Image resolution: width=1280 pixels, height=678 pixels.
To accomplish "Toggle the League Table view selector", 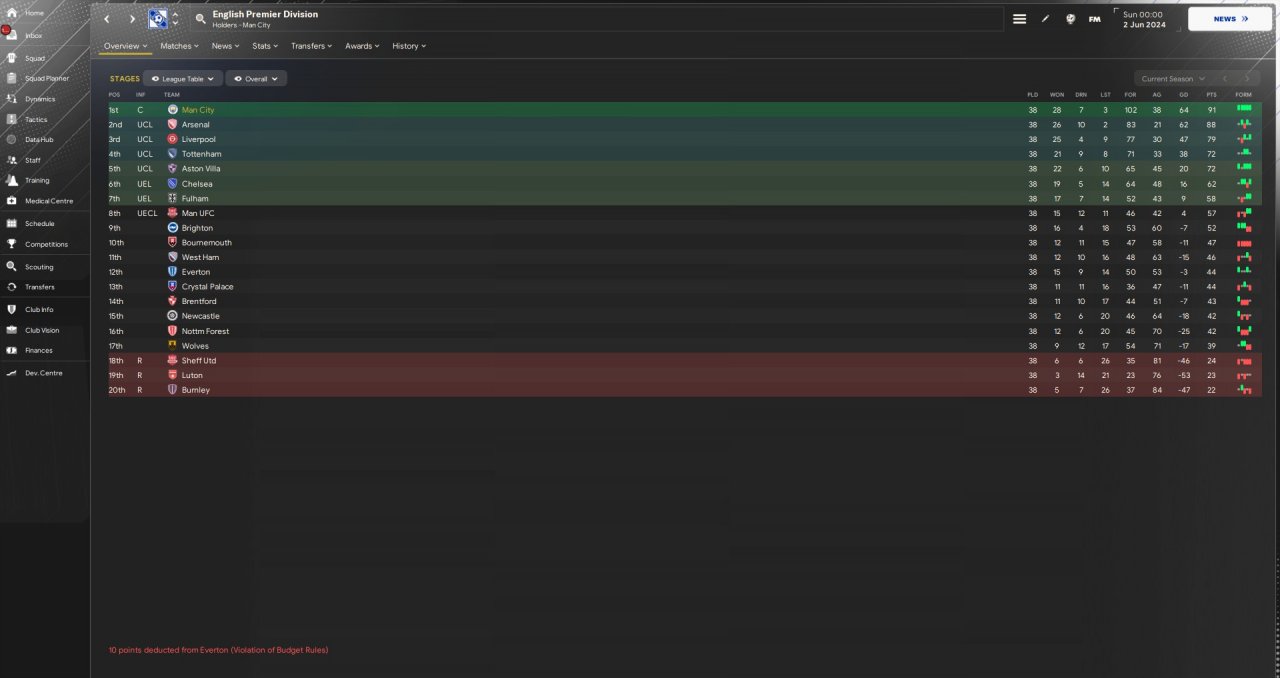I will pos(183,78).
